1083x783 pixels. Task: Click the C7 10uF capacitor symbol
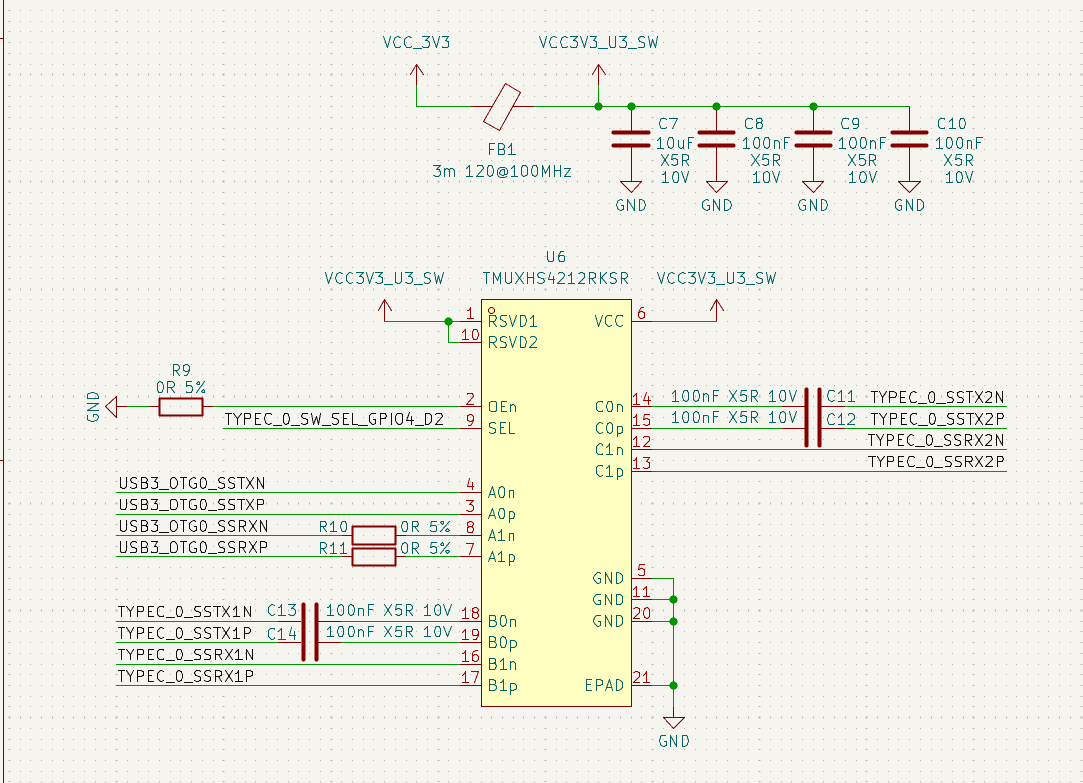[631, 139]
